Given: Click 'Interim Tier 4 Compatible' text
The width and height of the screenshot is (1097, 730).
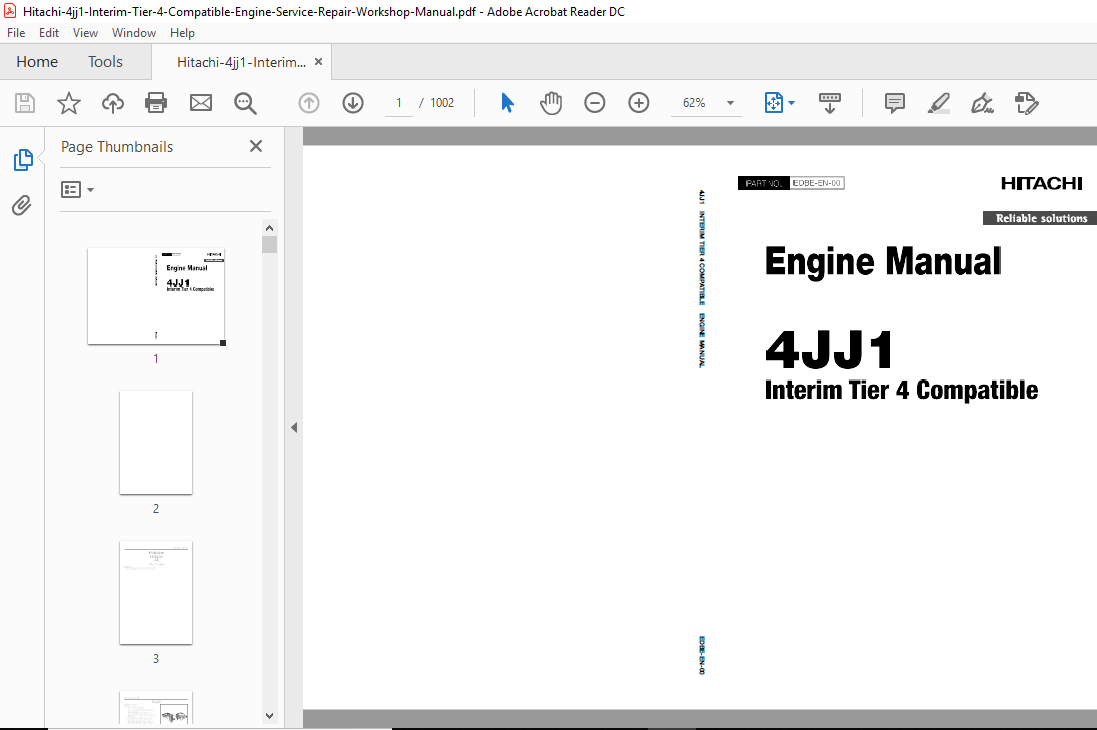Looking at the screenshot, I should click(x=901, y=390).
